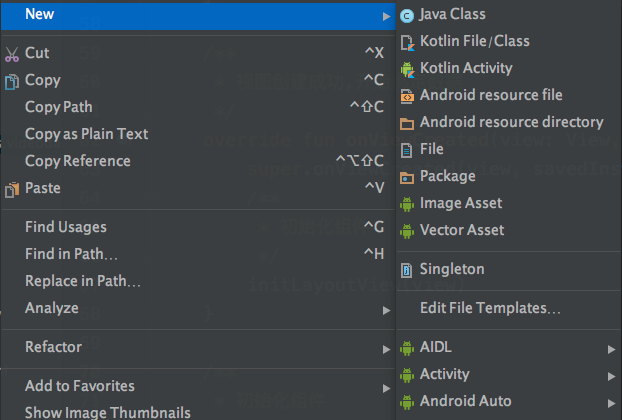
Task: Click the Android resource directory folder icon
Action: tap(407, 124)
